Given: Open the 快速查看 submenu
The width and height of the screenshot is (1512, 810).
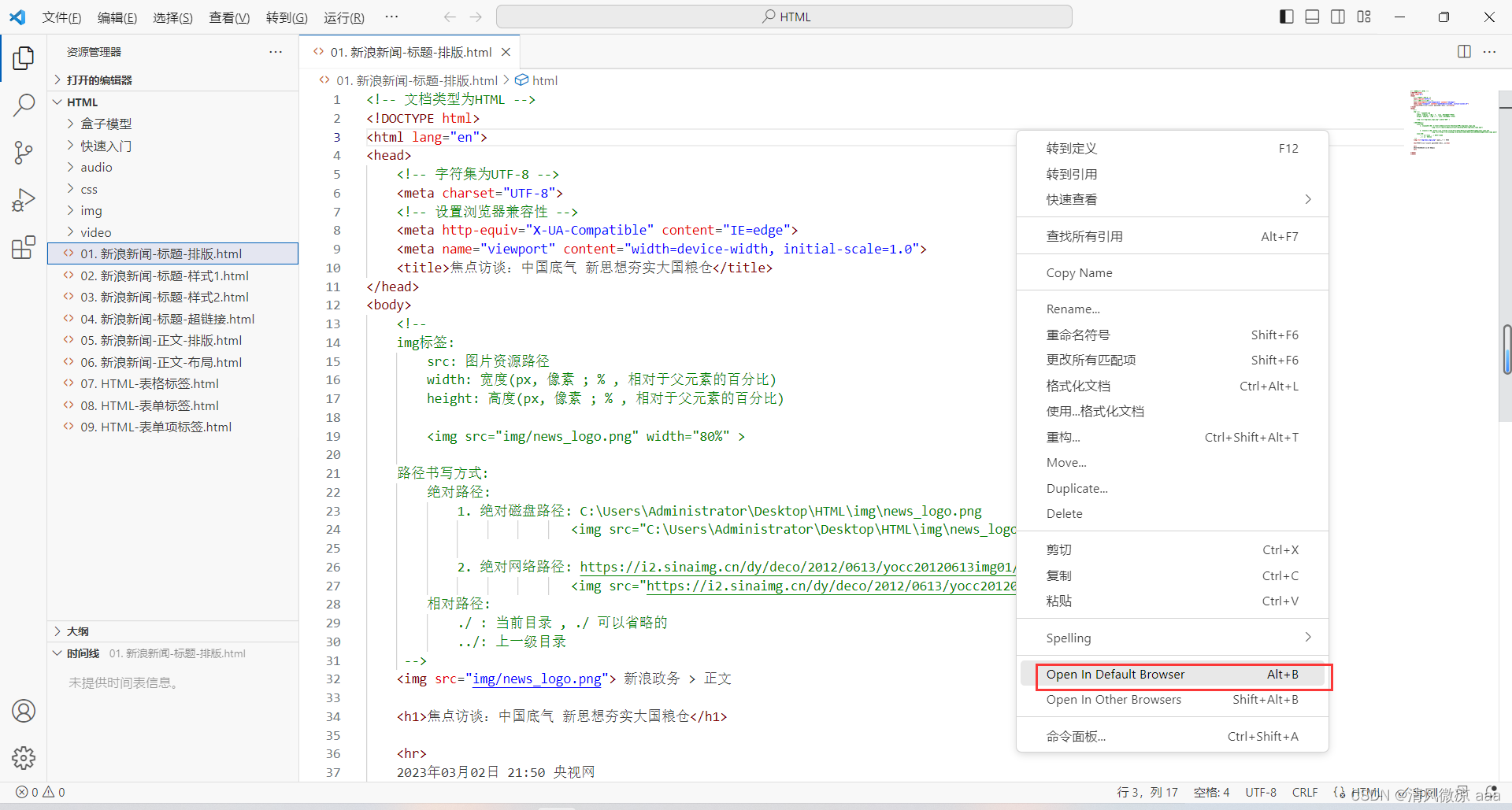Looking at the screenshot, I should 1173,199.
